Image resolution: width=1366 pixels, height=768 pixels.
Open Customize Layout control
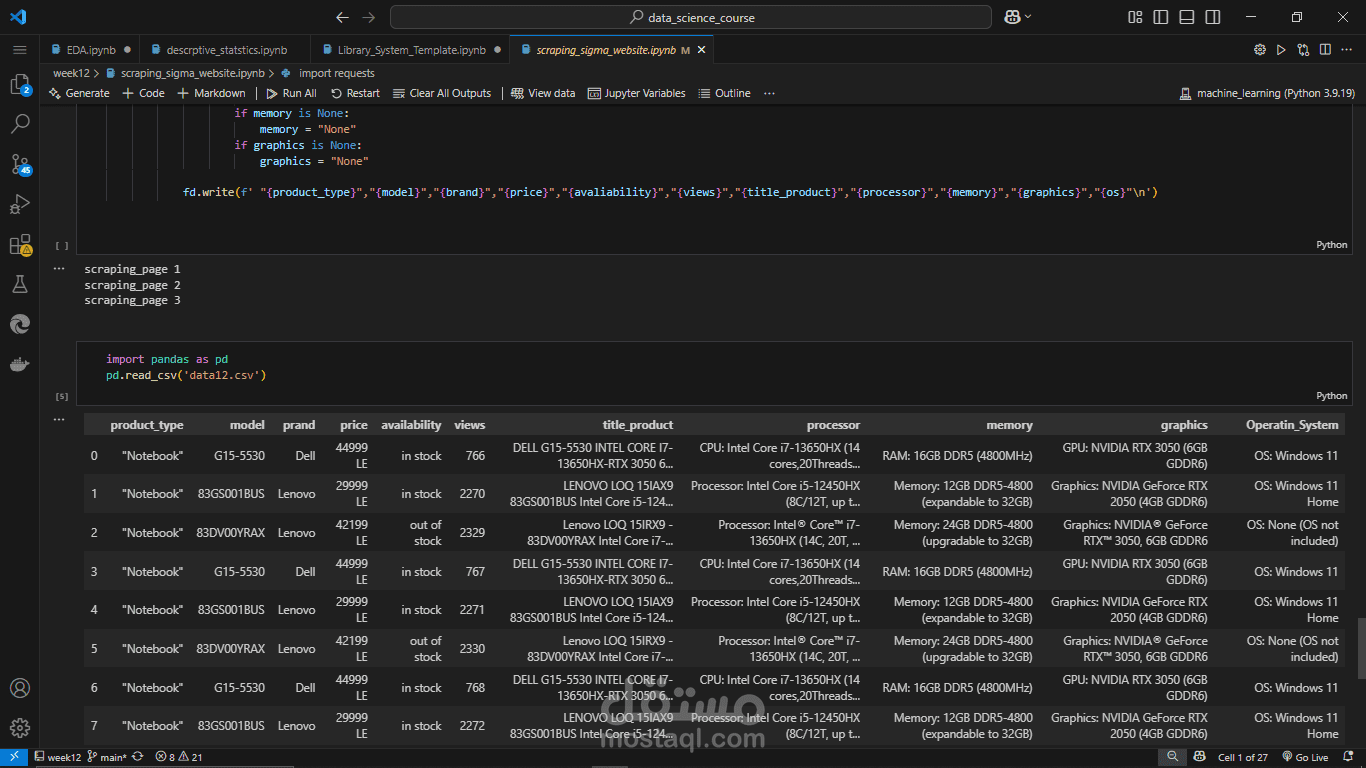(1135, 17)
